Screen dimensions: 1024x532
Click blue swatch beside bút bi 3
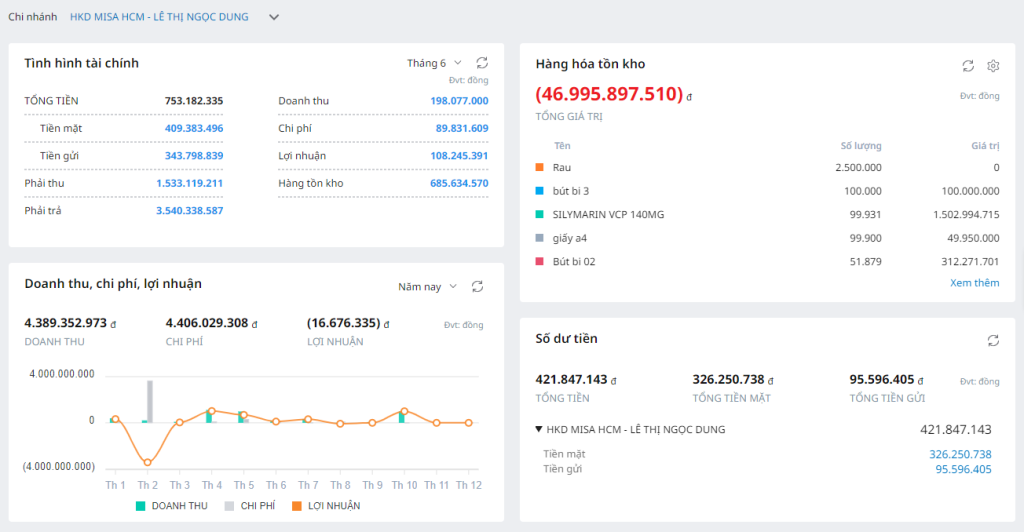(539, 191)
